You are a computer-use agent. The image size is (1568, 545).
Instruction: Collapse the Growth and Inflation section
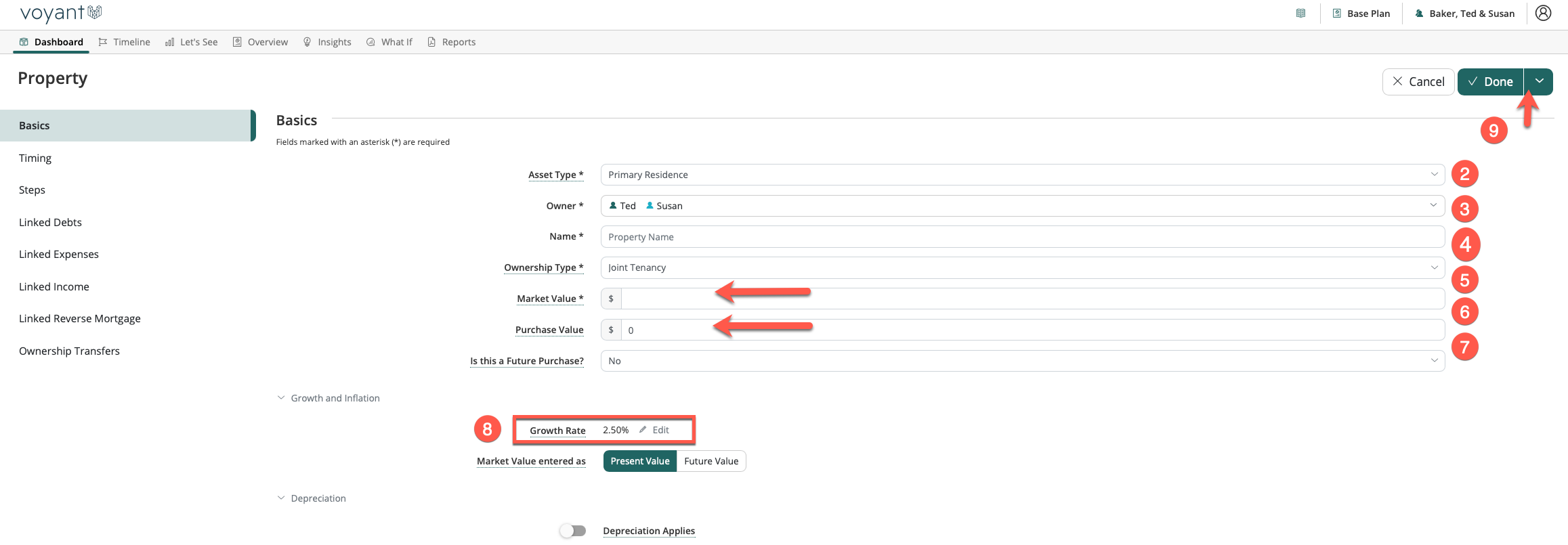coord(281,398)
